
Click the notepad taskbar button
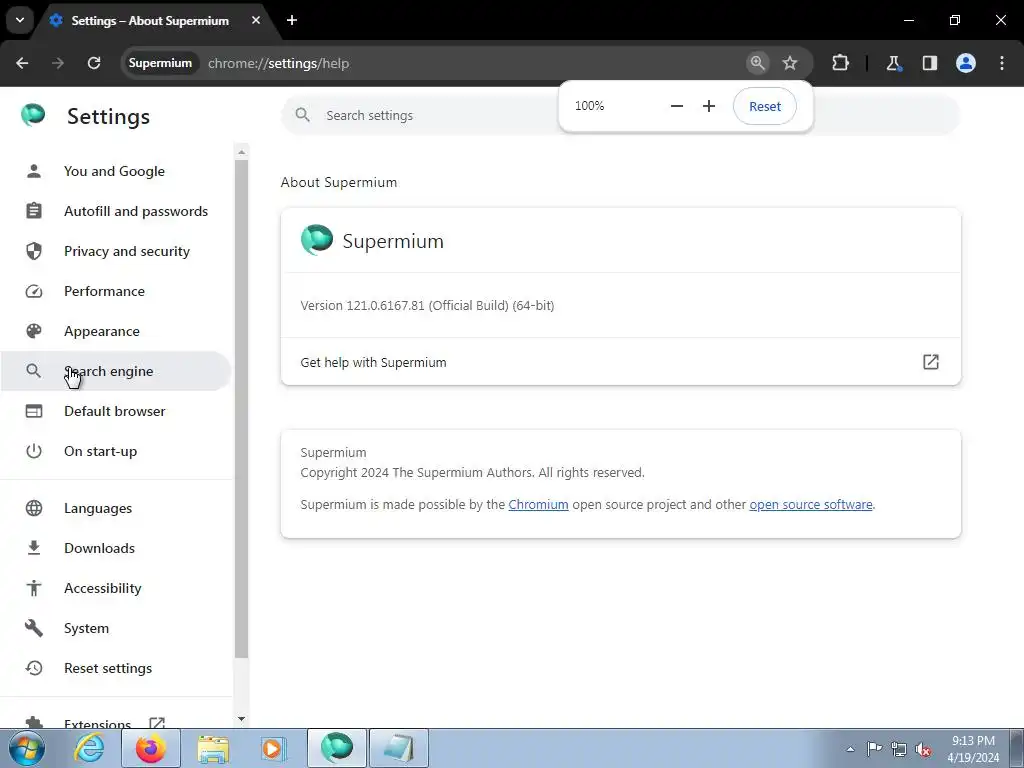tap(399, 748)
